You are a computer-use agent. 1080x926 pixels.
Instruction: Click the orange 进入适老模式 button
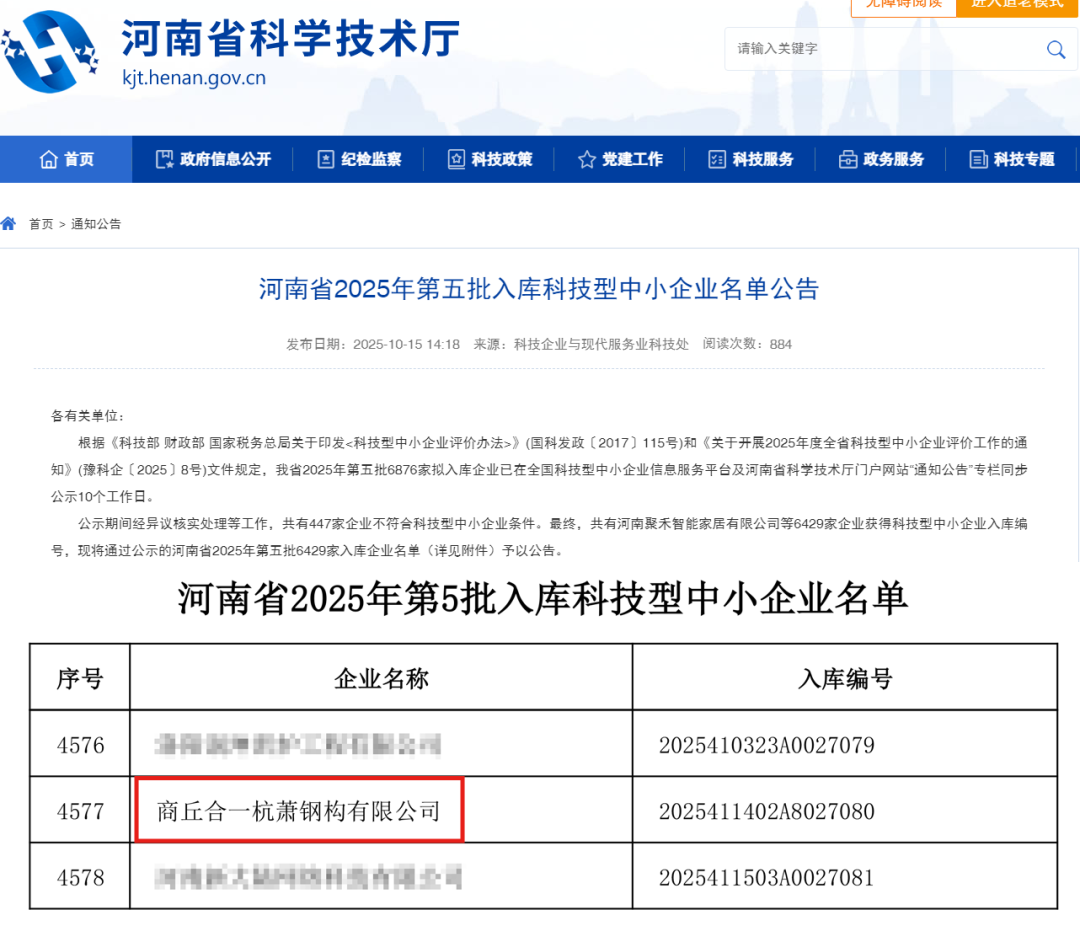point(1017,6)
